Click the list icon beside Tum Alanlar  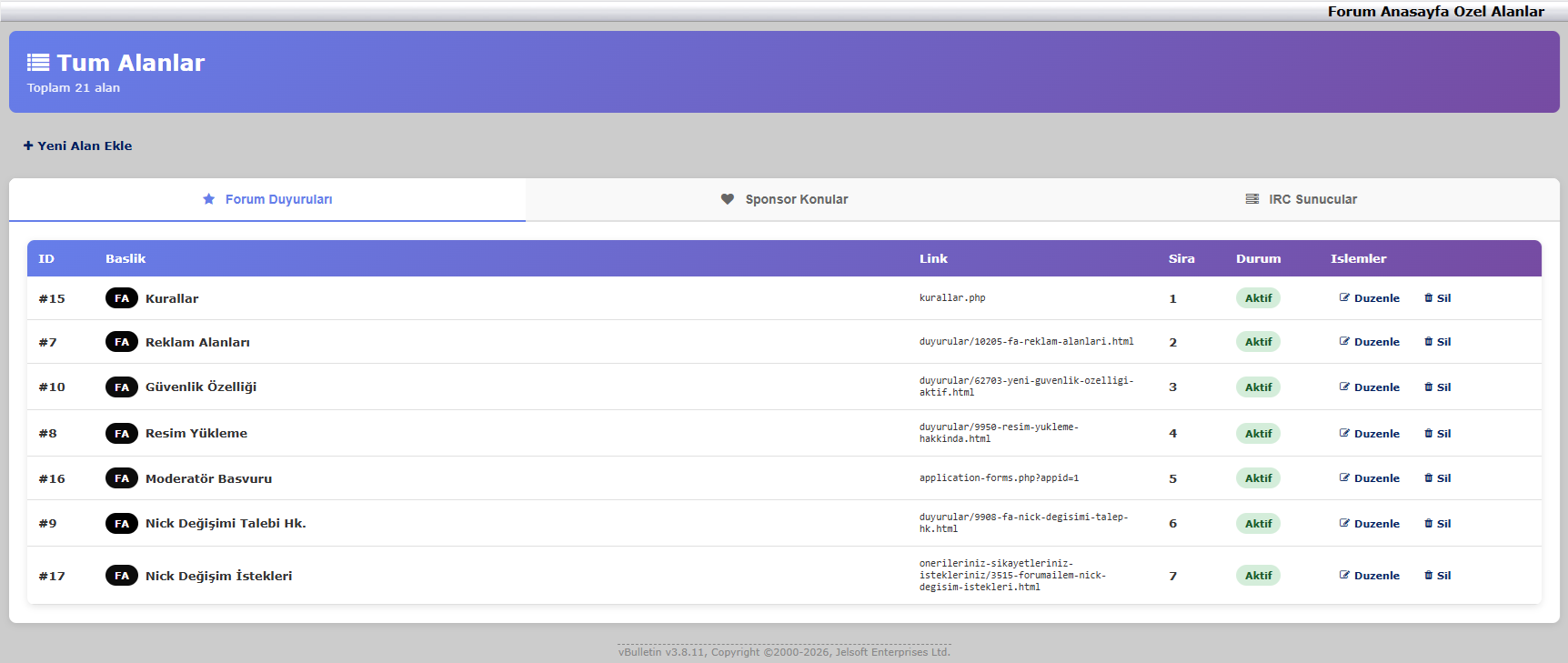click(38, 63)
